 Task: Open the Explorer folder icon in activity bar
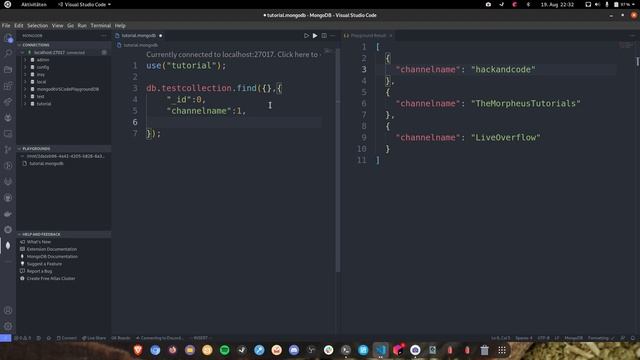click(x=8, y=70)
